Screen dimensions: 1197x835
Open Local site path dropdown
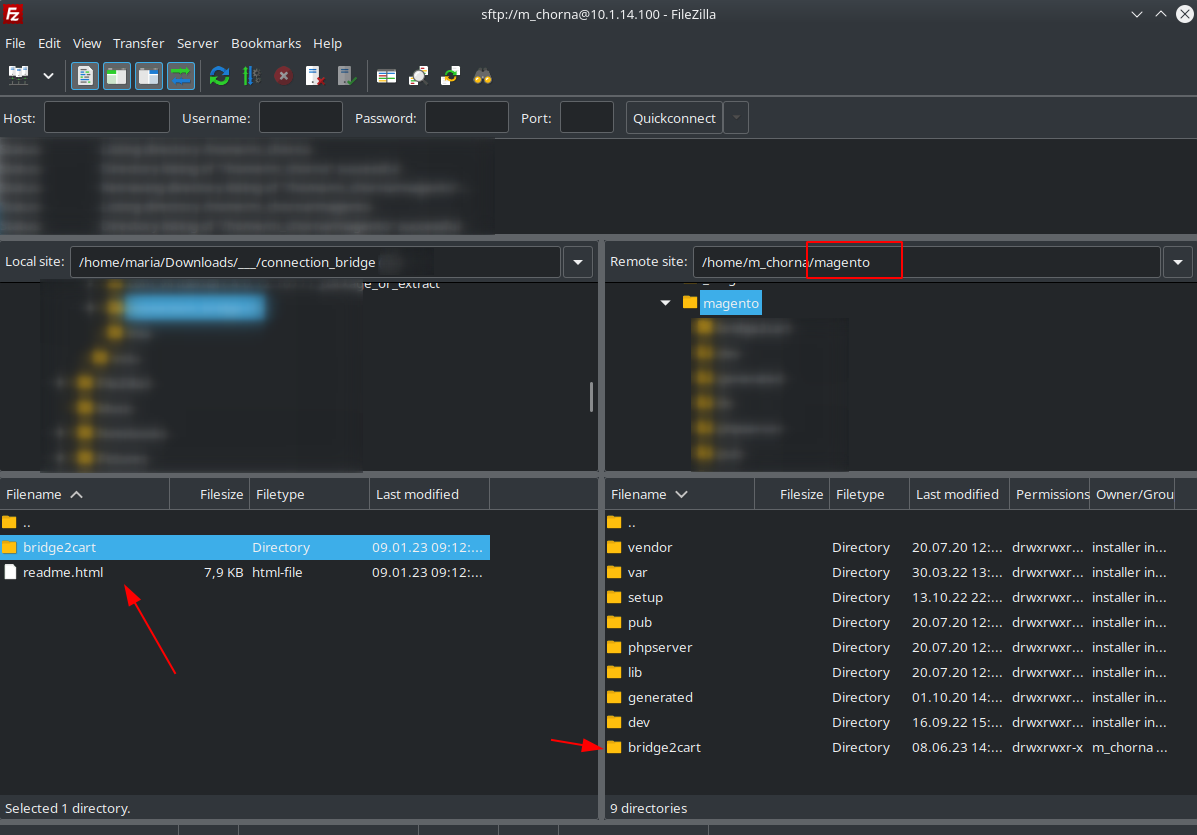(x=578, y=262)
